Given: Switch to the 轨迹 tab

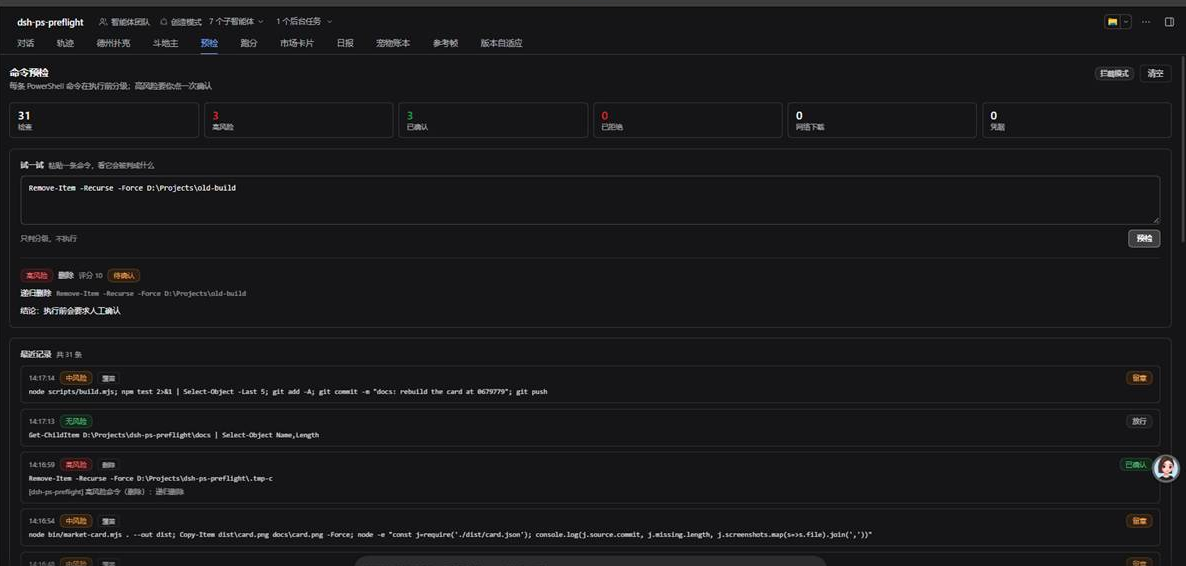Looking at the screenshot, I should coord(65,43).
